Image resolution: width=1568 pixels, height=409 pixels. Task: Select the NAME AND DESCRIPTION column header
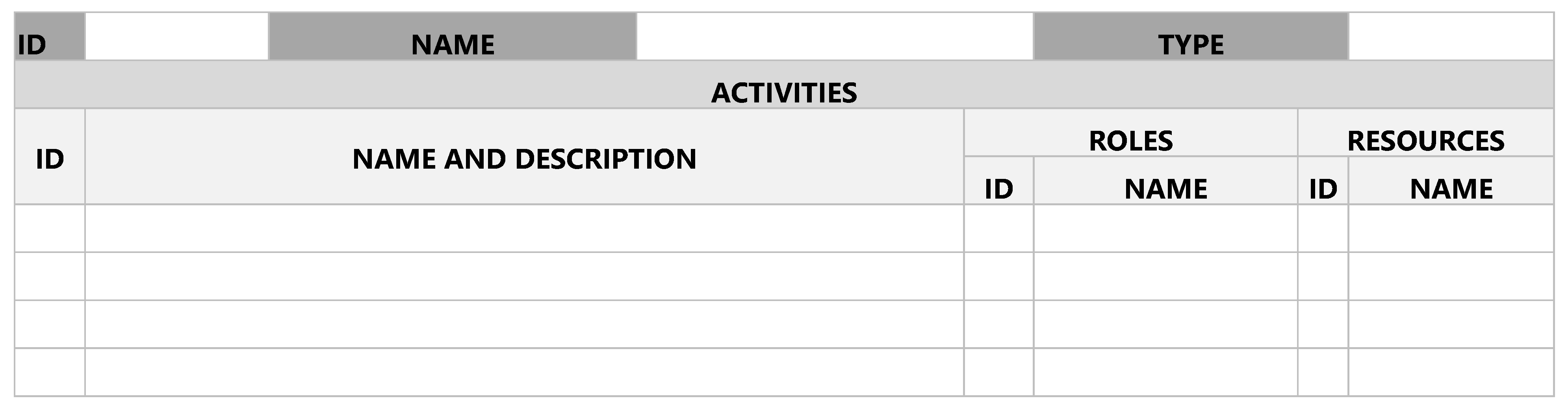pyautogui.click(x=524, y=156)
